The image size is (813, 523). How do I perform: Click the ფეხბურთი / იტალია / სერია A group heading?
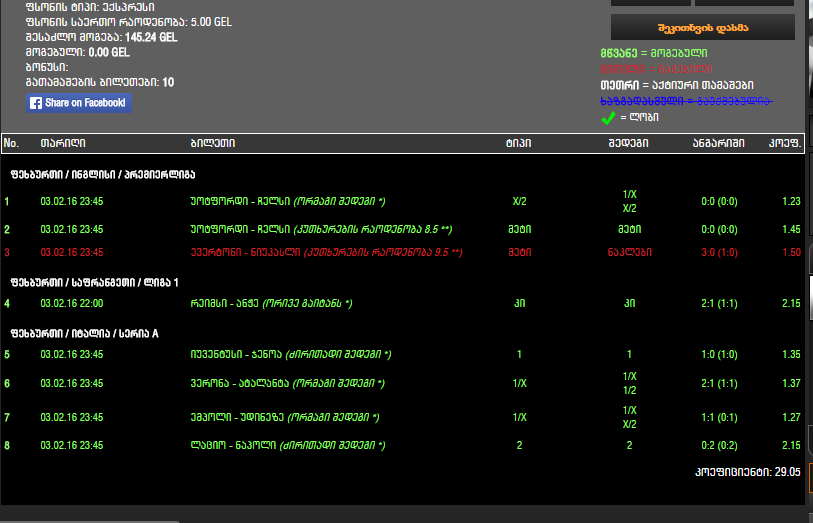[x=85, y=333]
